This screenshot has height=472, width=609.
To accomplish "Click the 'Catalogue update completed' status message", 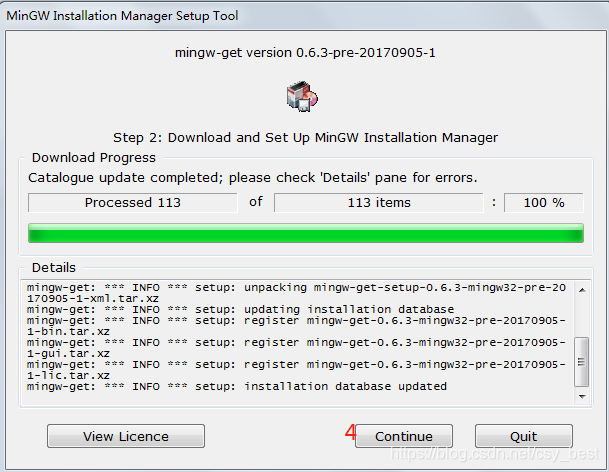I will (x=252, y=178).
